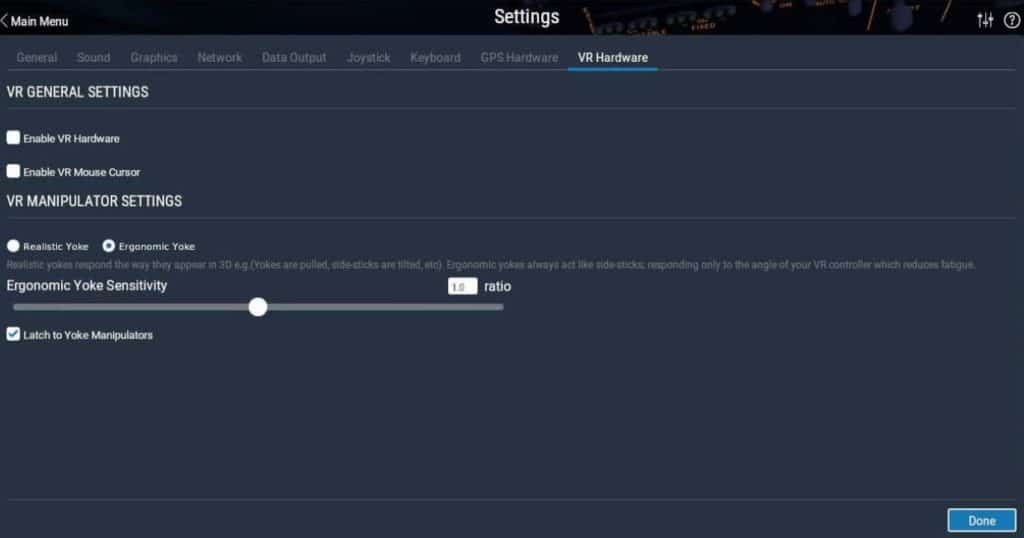Select the VR Hardware tab
The height and width of the screenshot is (538, 1024).
pyautogui.click(x=613, y=57)
